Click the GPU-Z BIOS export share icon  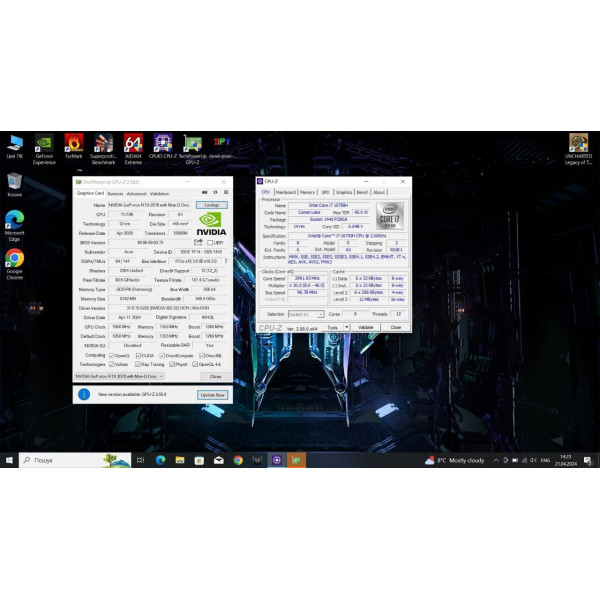pyautogui.click(x=198, y=242)
